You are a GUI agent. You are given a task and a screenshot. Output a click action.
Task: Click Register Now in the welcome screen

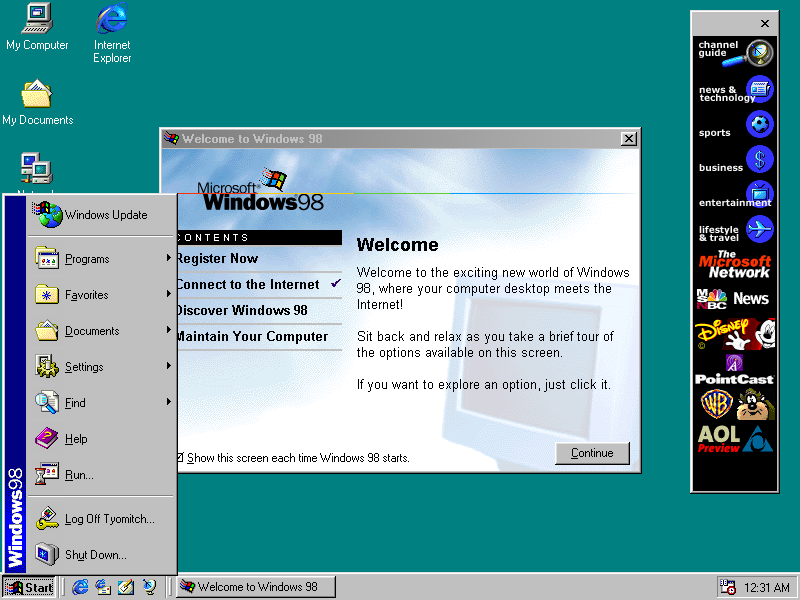[217, 258]
